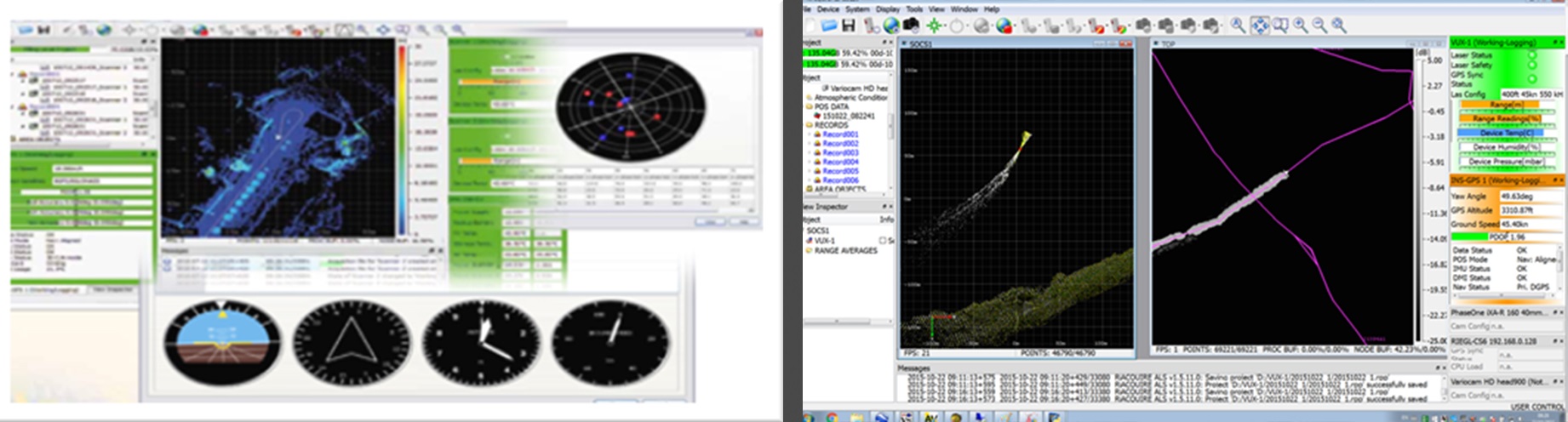Toggle the VUX-1 checkbox in View Inspector

(883, 241)
